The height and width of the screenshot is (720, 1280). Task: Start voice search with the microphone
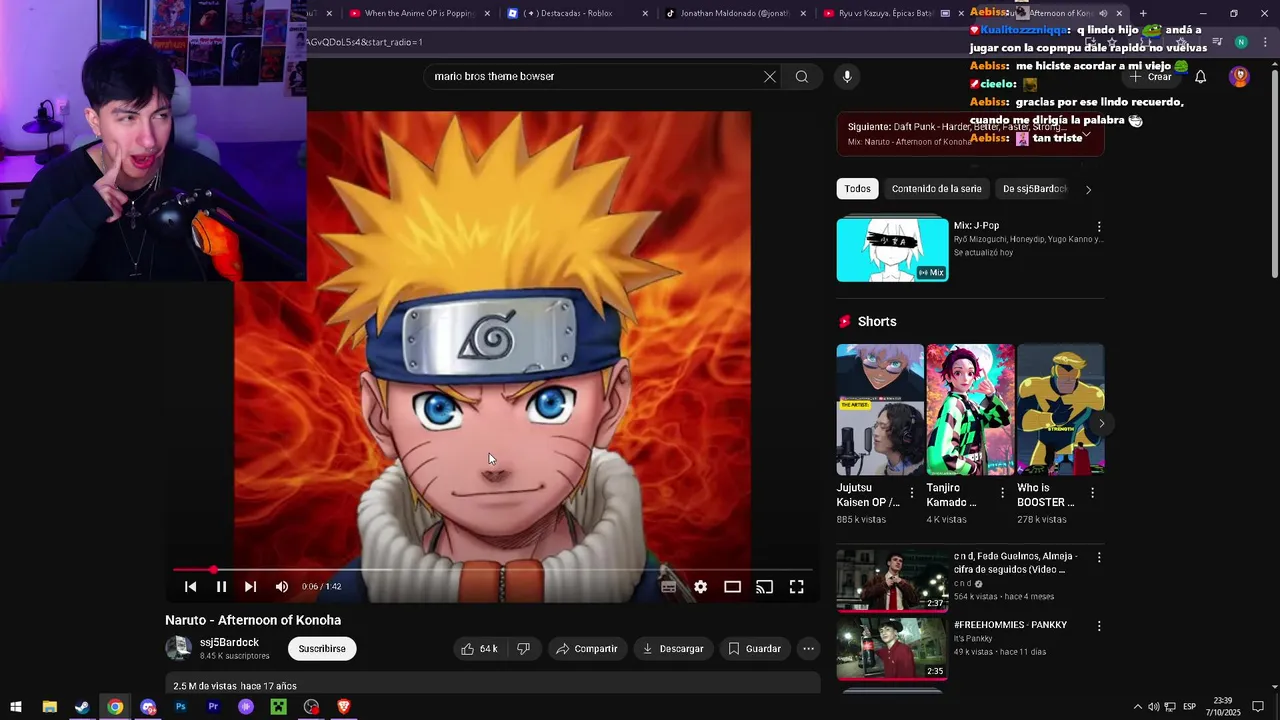click(x=847, y=76)
